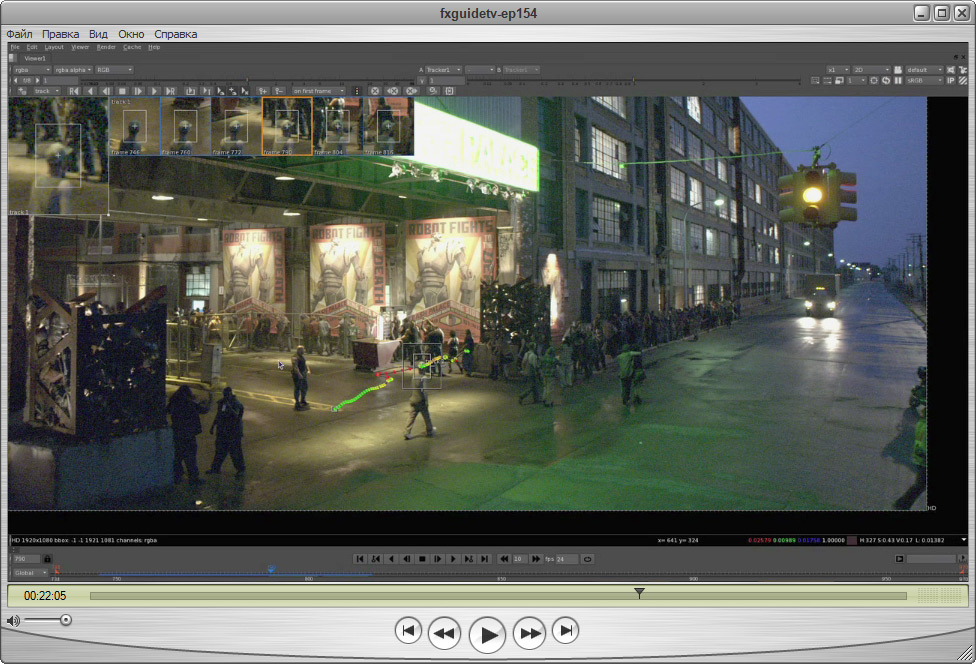Click the 00:22:05 time display

(x=45, y=596)
